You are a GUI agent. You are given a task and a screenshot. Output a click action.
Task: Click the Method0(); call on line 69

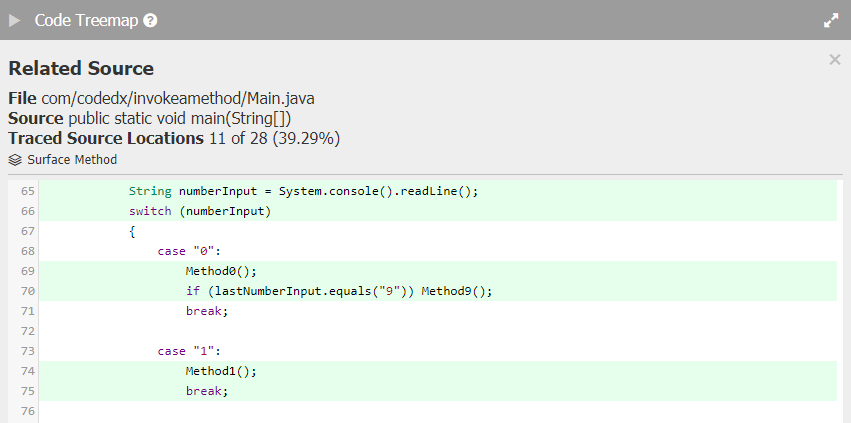coord(221,271)
